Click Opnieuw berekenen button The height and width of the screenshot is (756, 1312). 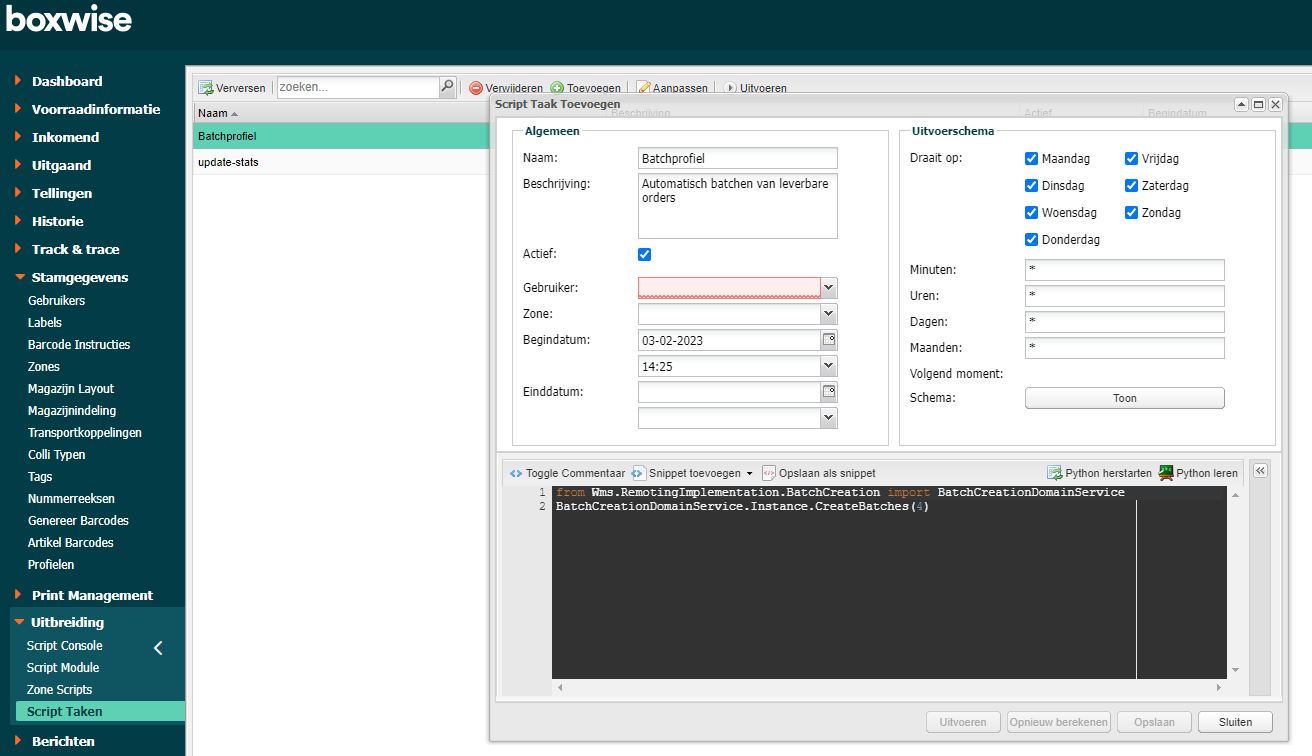point(1059,722)
